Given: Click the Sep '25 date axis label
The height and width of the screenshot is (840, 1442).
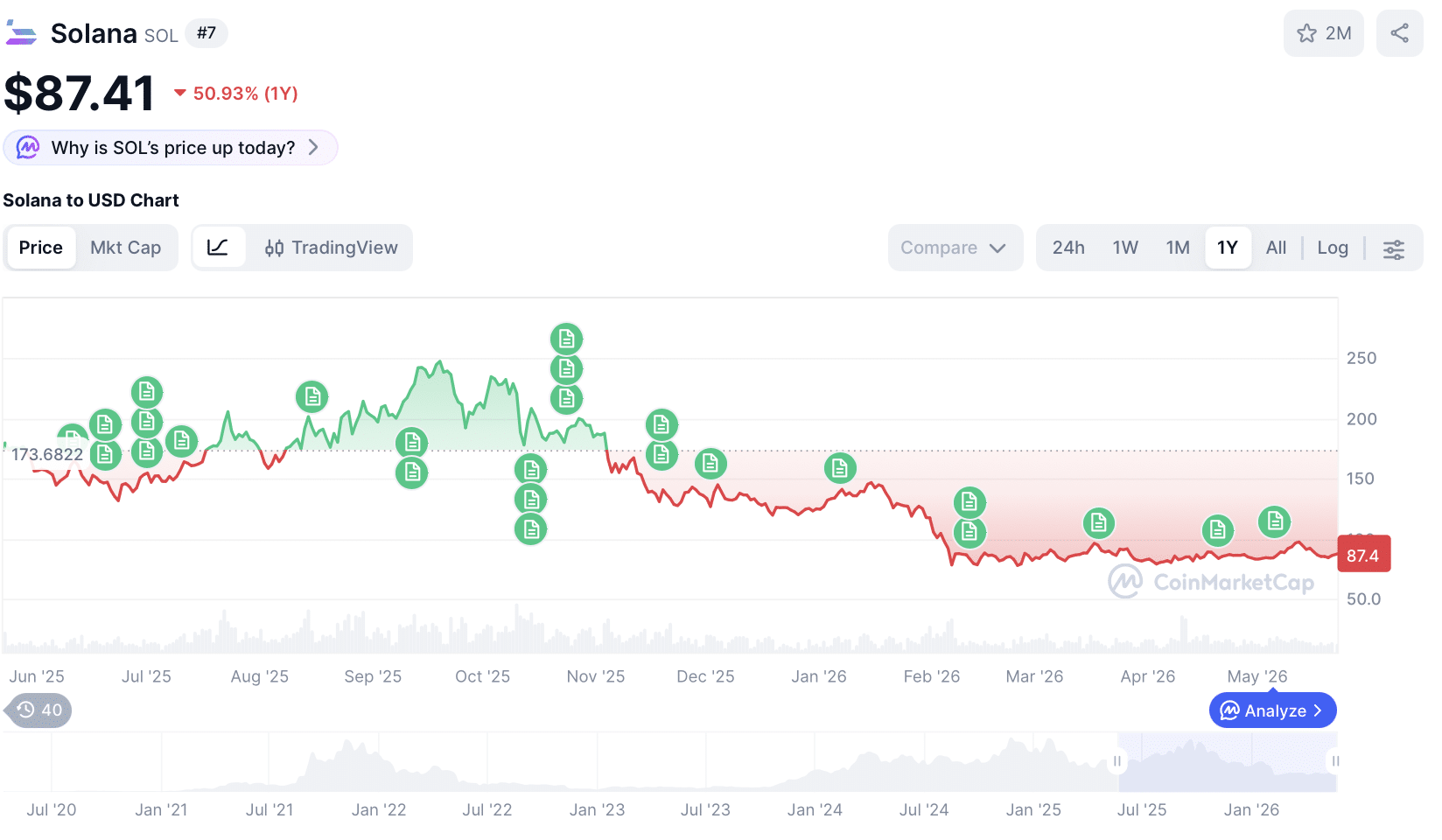Looking at the screenshot, I should coord(373,676).
